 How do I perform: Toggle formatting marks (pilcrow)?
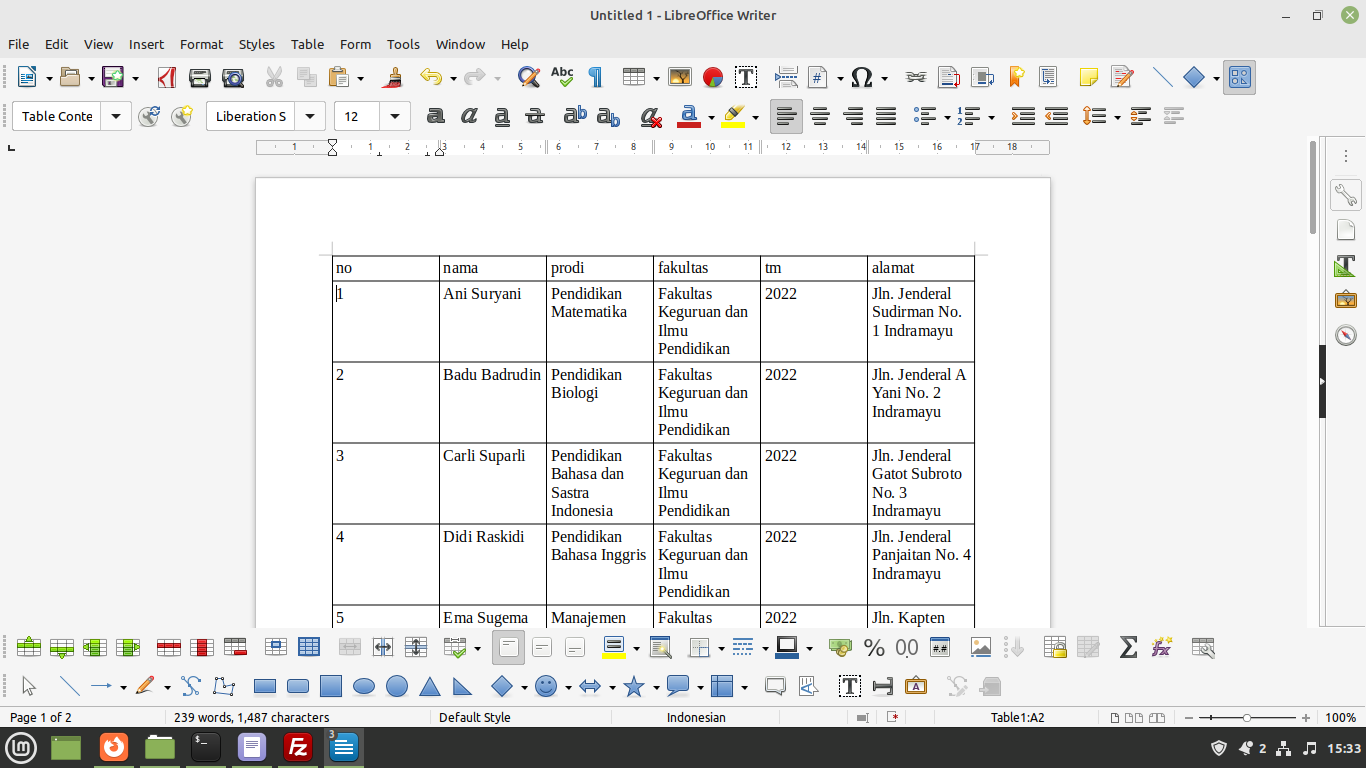coord(595,77)
